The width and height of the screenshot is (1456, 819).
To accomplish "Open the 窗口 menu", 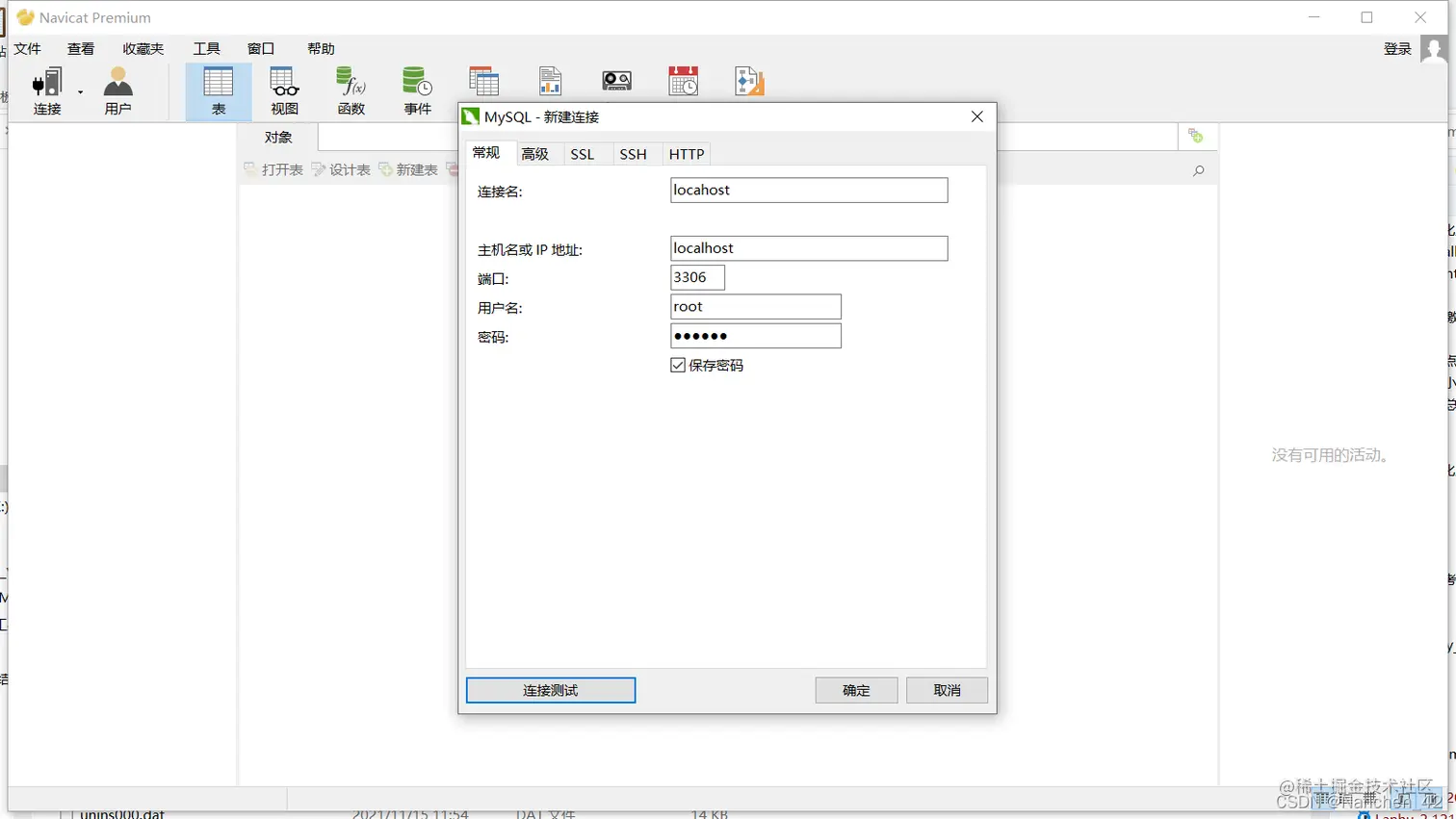I will coord(261,49).
